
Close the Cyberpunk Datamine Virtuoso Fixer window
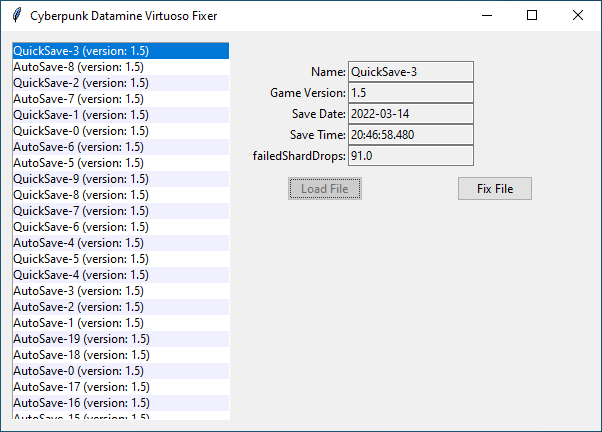[x=577, y=15]
